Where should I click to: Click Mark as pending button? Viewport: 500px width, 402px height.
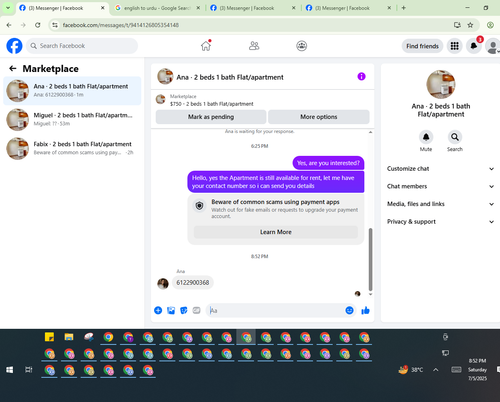click(x=211, y=117)
